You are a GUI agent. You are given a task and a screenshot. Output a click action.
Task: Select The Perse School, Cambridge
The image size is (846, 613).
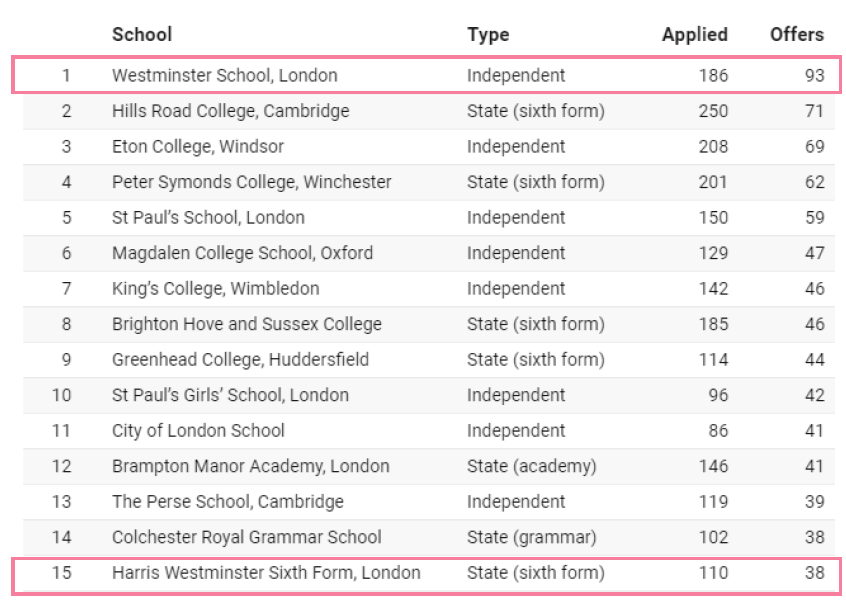click(x=227, y=501)
